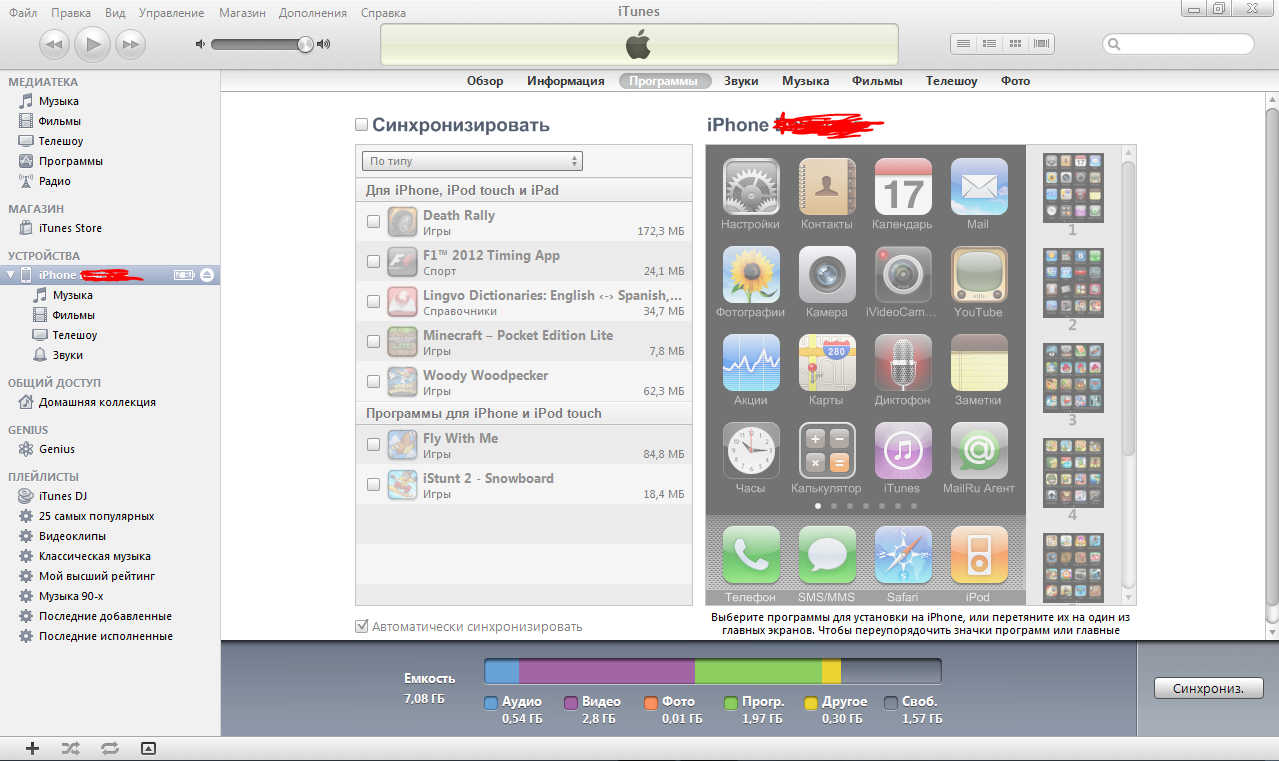Select the Контакты app icon
Image resolution: width=1279 pixels, height=761 pixels.
(827, 187)
